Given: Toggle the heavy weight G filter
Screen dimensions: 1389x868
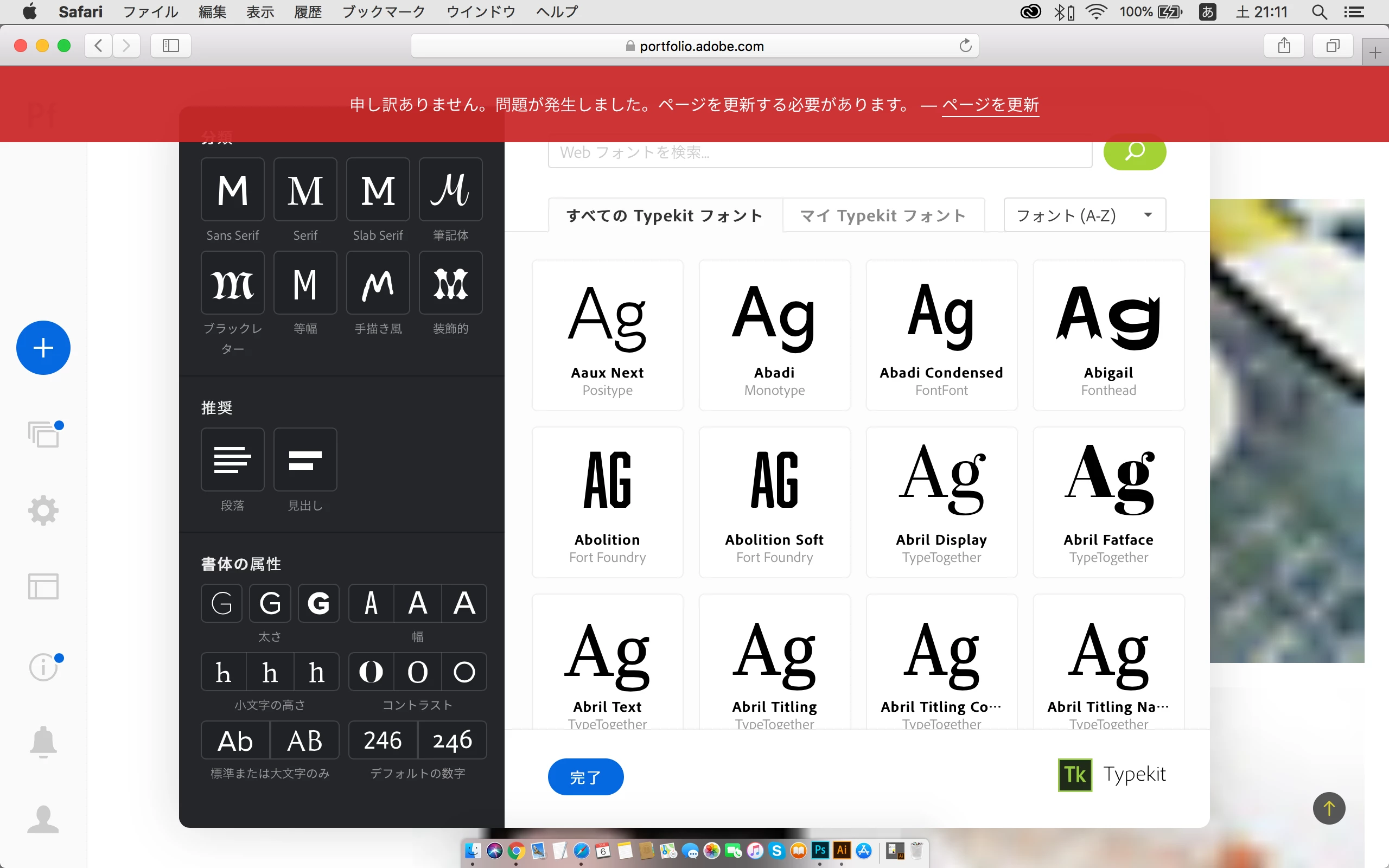Looking at the screenshot, I should (x=318, y=603).
